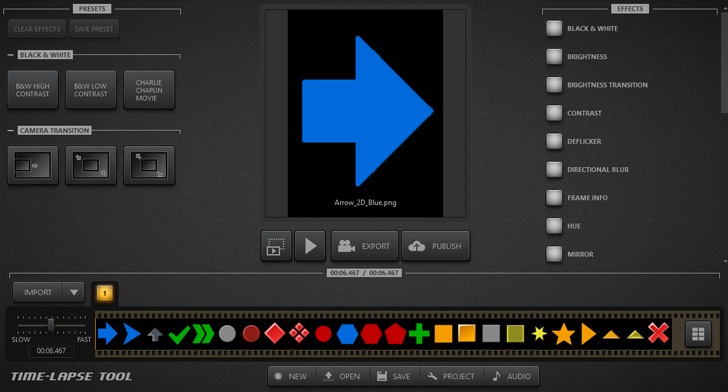Image resolution: width=728 pixels, height=392 pixels.
Task: Click the preview region selection icon
Action: (x=276, y=246)
